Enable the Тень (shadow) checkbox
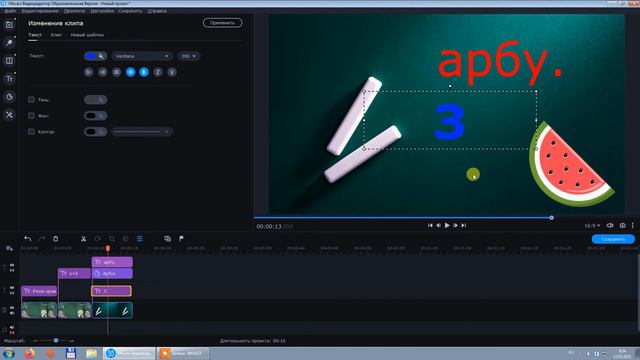Image resolution: width=640 pixels, height=360 pixels. (31, 100)
